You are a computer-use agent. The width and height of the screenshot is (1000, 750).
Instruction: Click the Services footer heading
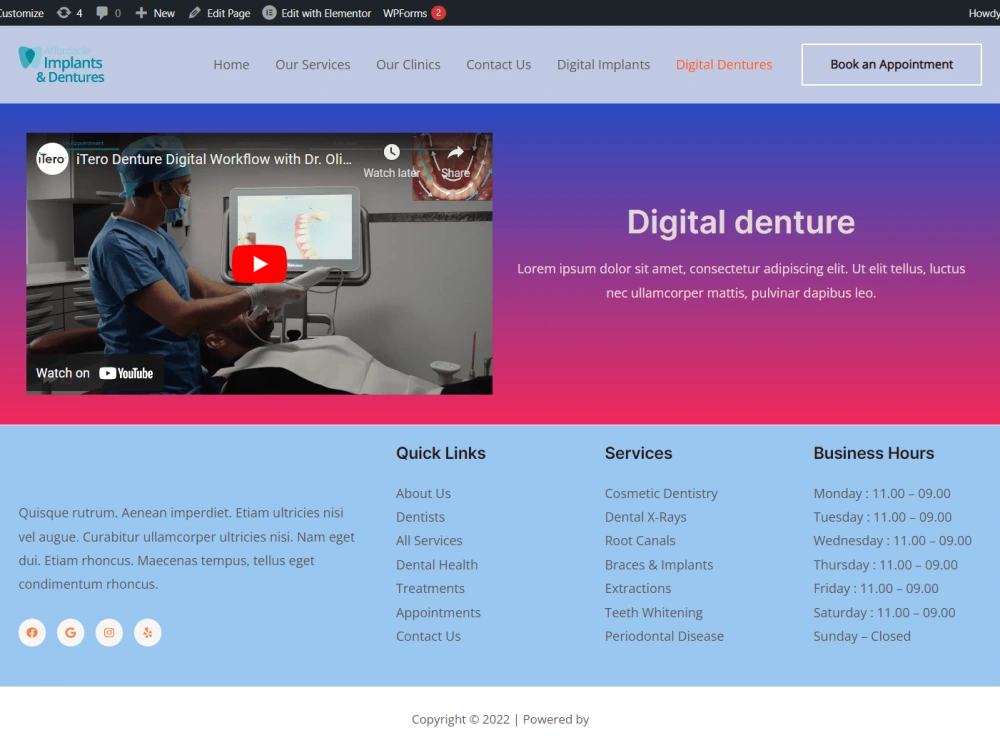638,453
